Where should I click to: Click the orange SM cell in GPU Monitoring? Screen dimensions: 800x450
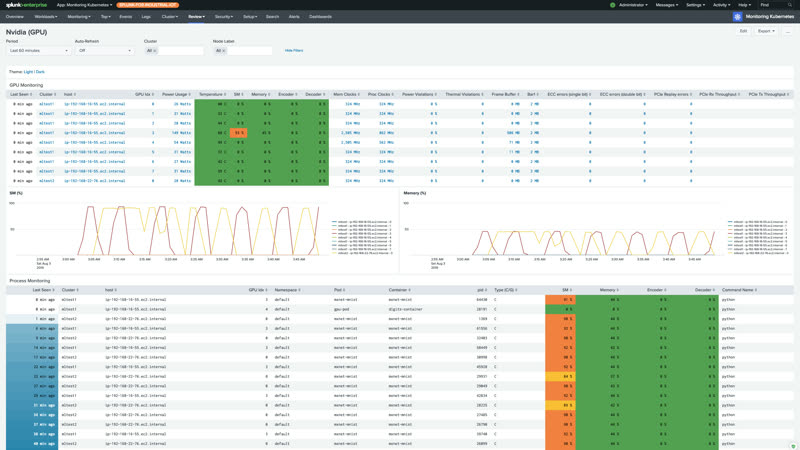[x=238, y=133]
